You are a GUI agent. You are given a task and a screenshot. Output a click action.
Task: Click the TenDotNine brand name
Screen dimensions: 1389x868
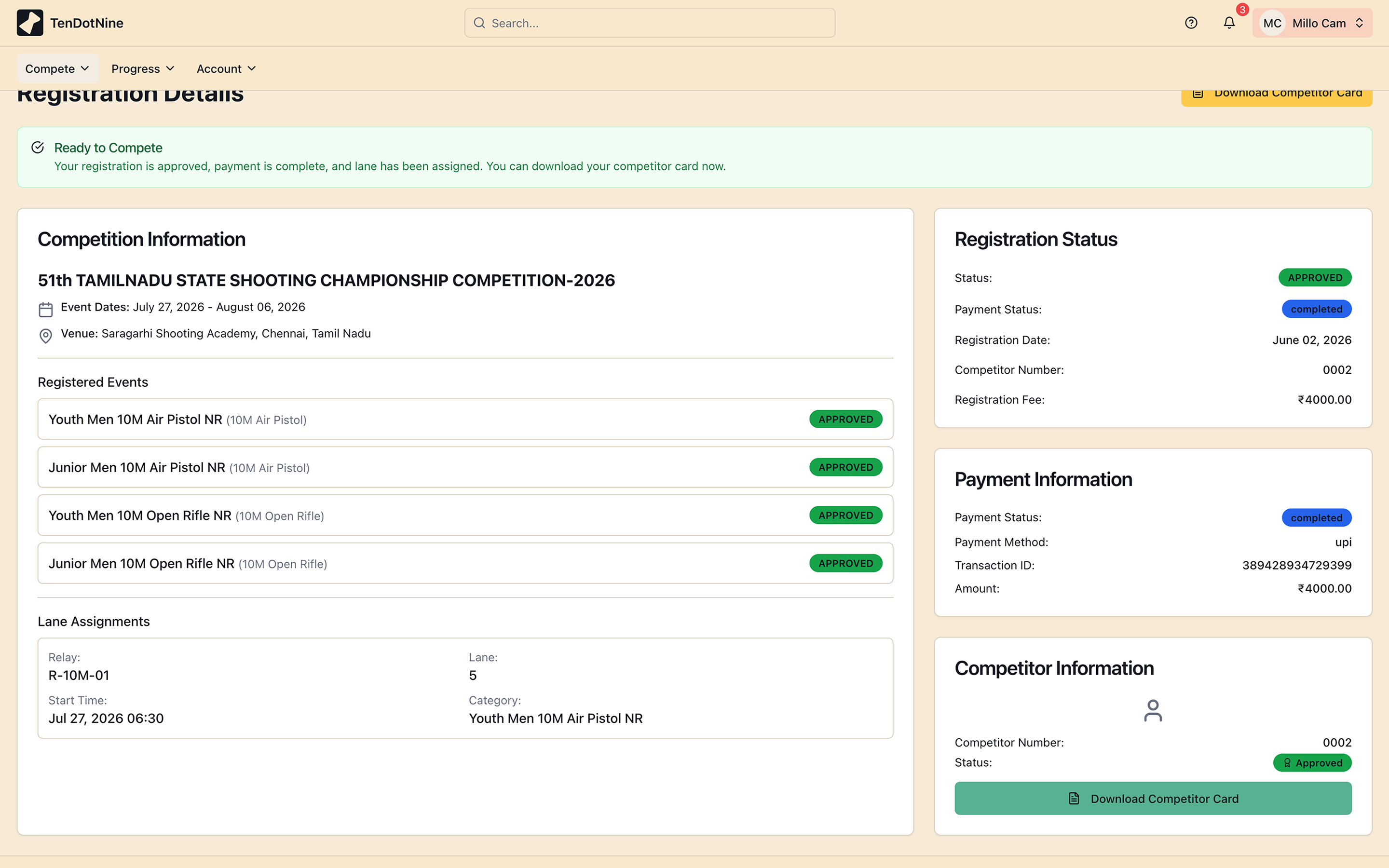click(x=87, y=23)
